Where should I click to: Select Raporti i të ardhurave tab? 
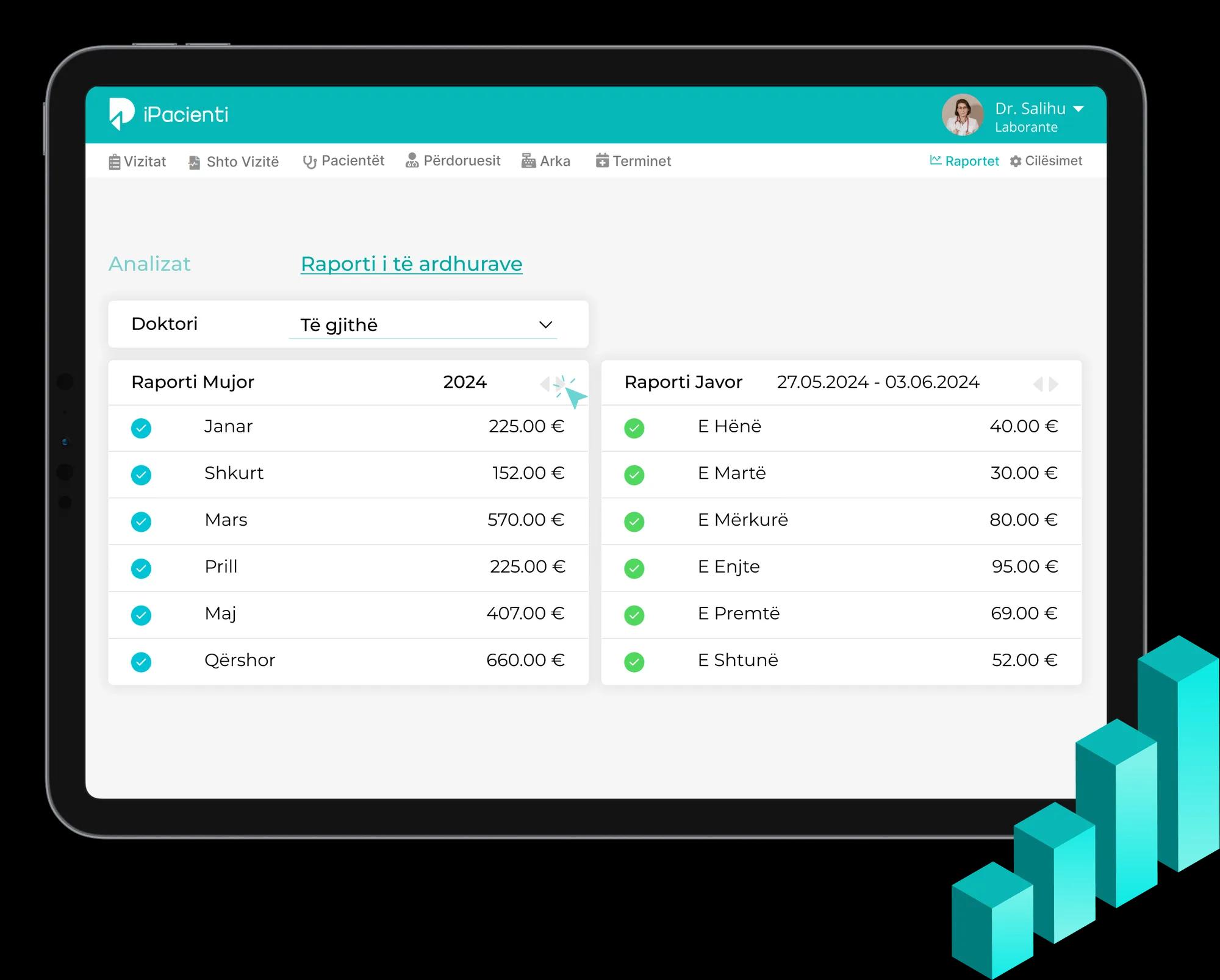tap(412, 263)
